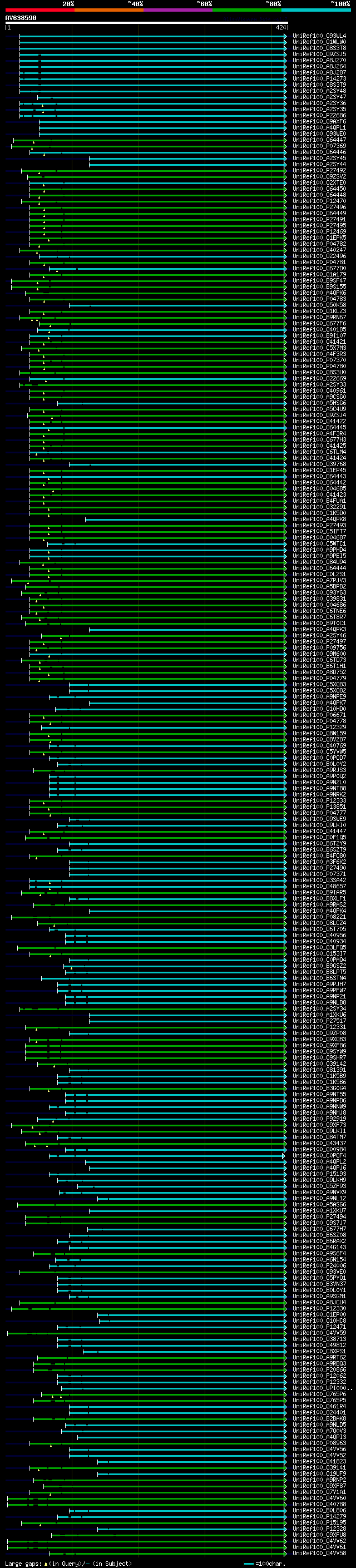Select label UniRef100_O64446

(319, 152)
